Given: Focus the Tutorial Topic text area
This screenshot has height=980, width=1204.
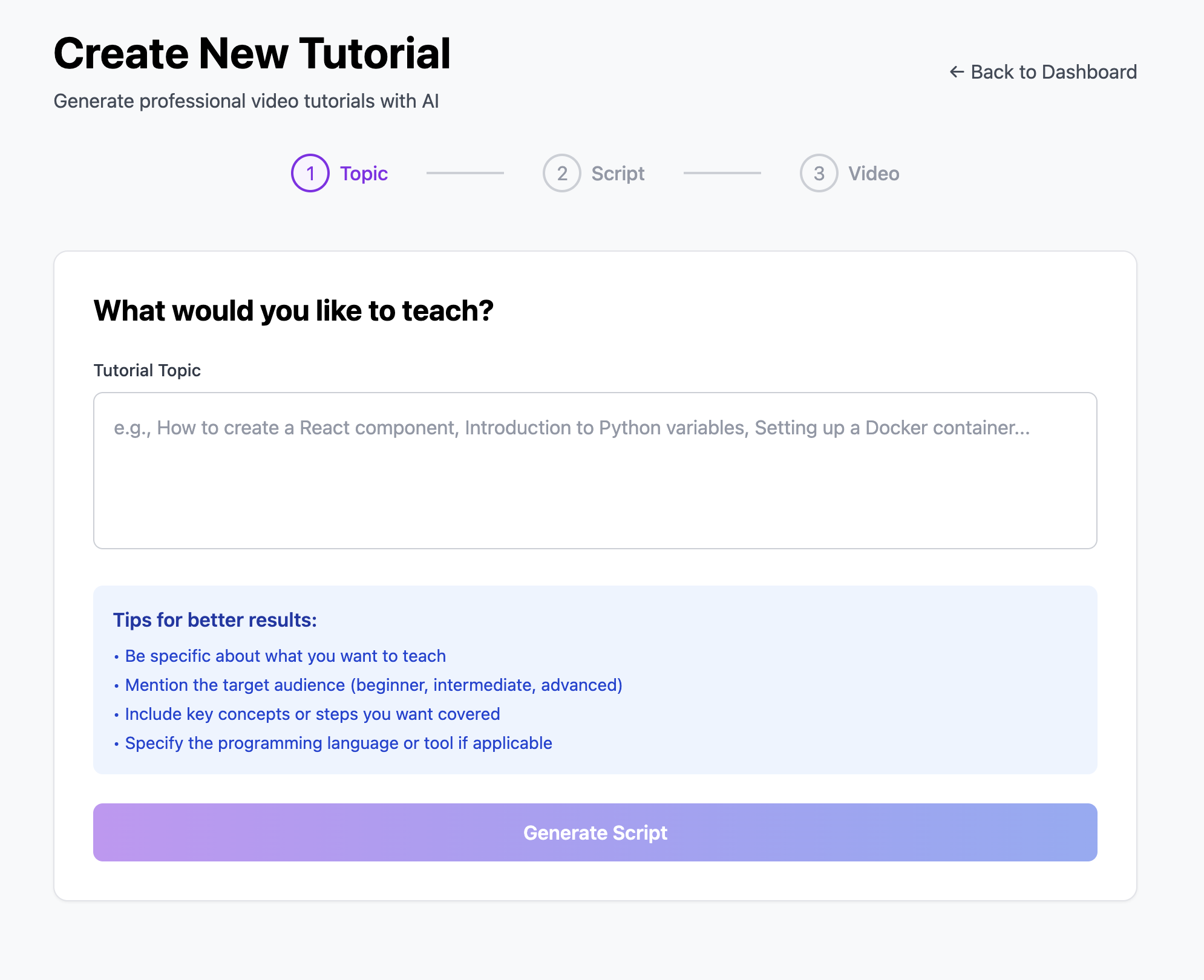Looking at the screenshot, I should 595,470.
